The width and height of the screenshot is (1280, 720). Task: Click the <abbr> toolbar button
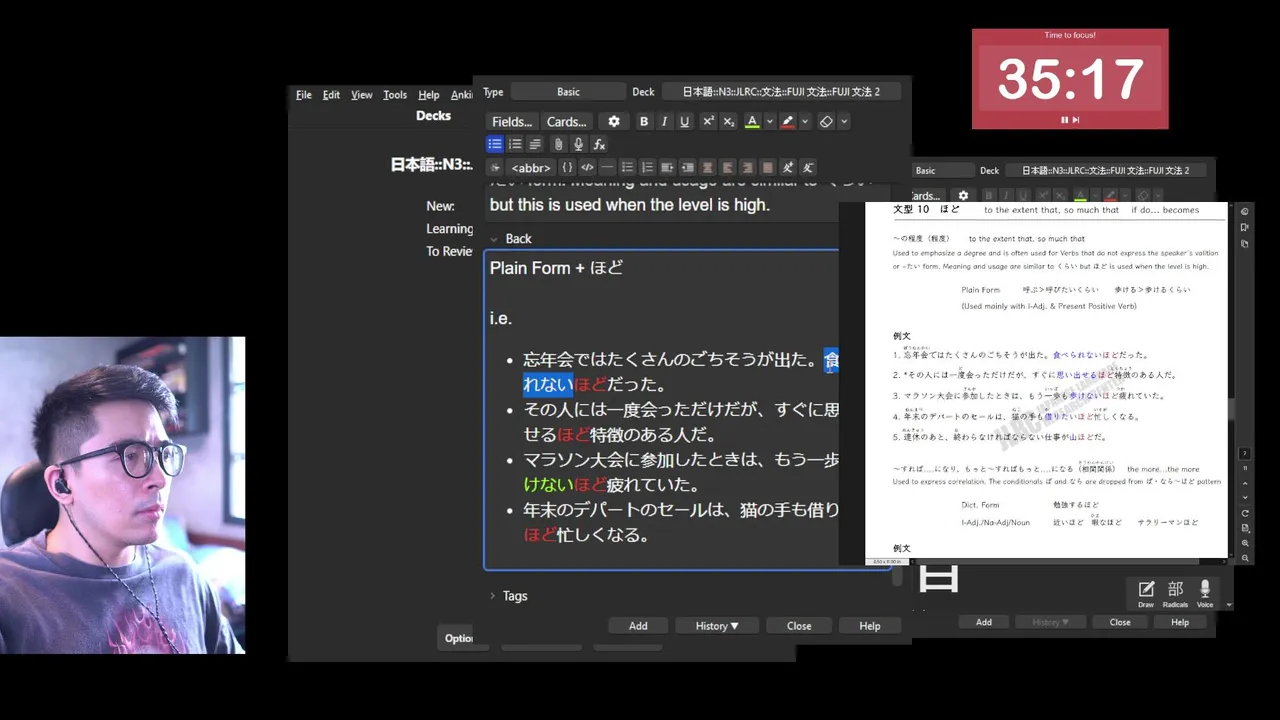(x=531, y=168)
